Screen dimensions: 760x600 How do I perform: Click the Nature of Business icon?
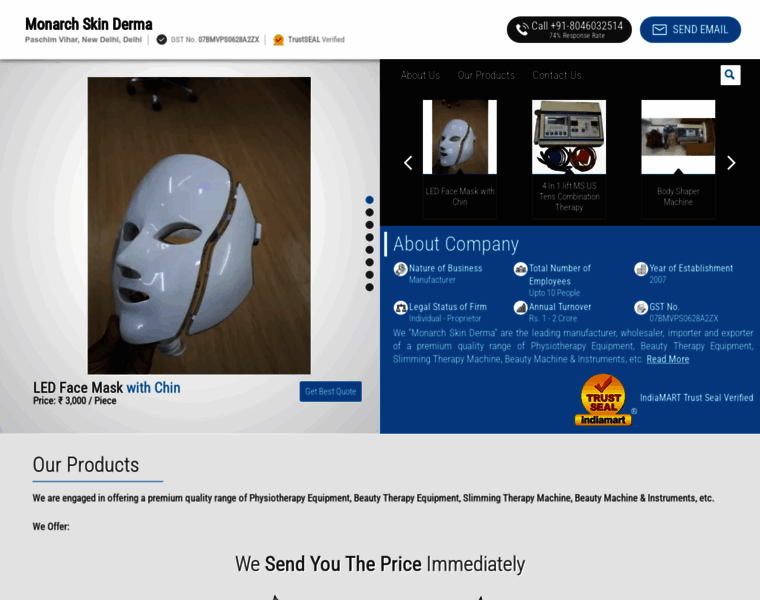pos(400,268)
